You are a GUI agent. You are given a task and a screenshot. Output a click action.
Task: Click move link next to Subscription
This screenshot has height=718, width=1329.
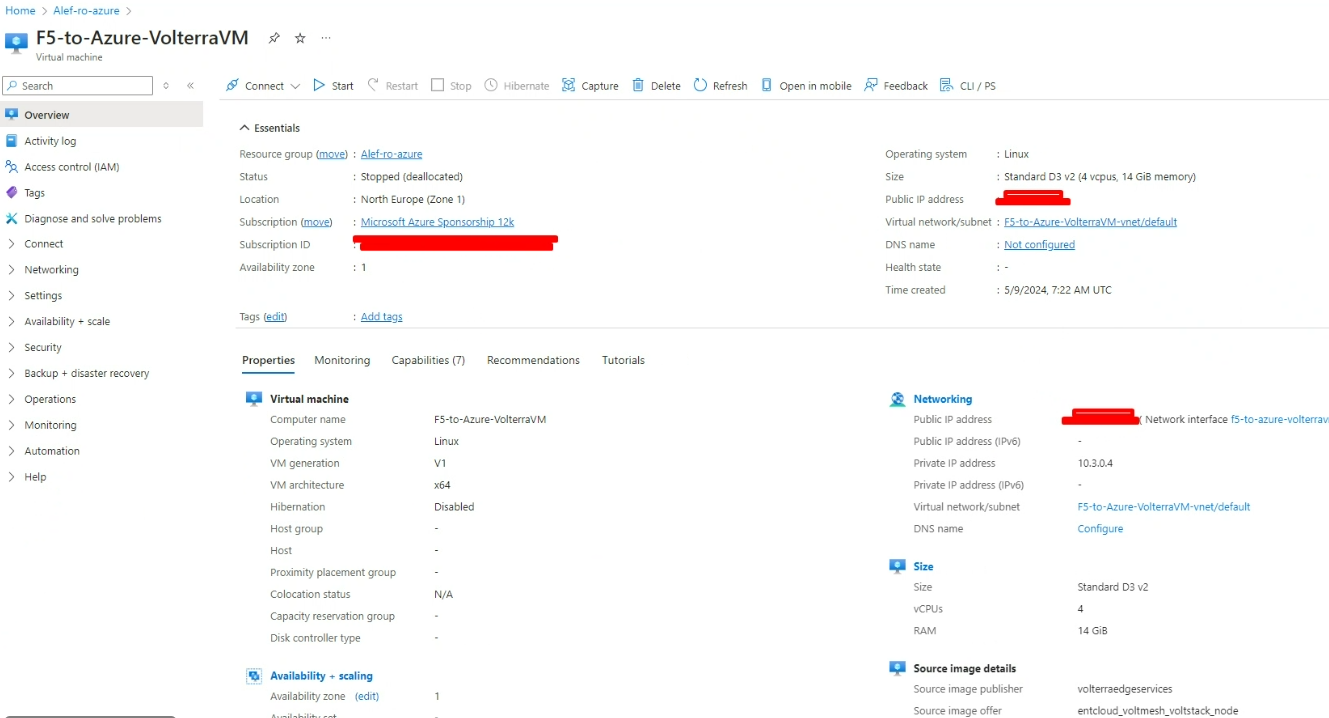pyautogui.click(x=316, y=222)
